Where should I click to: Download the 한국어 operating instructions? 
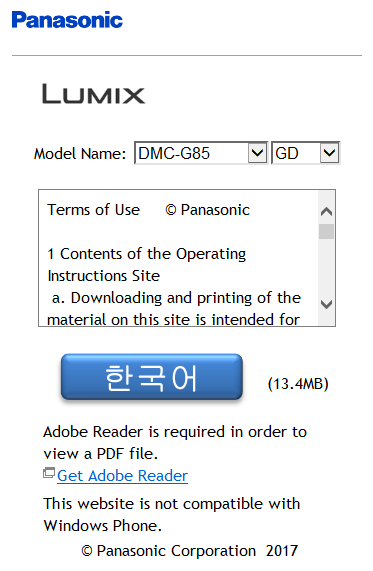(152, 377)
